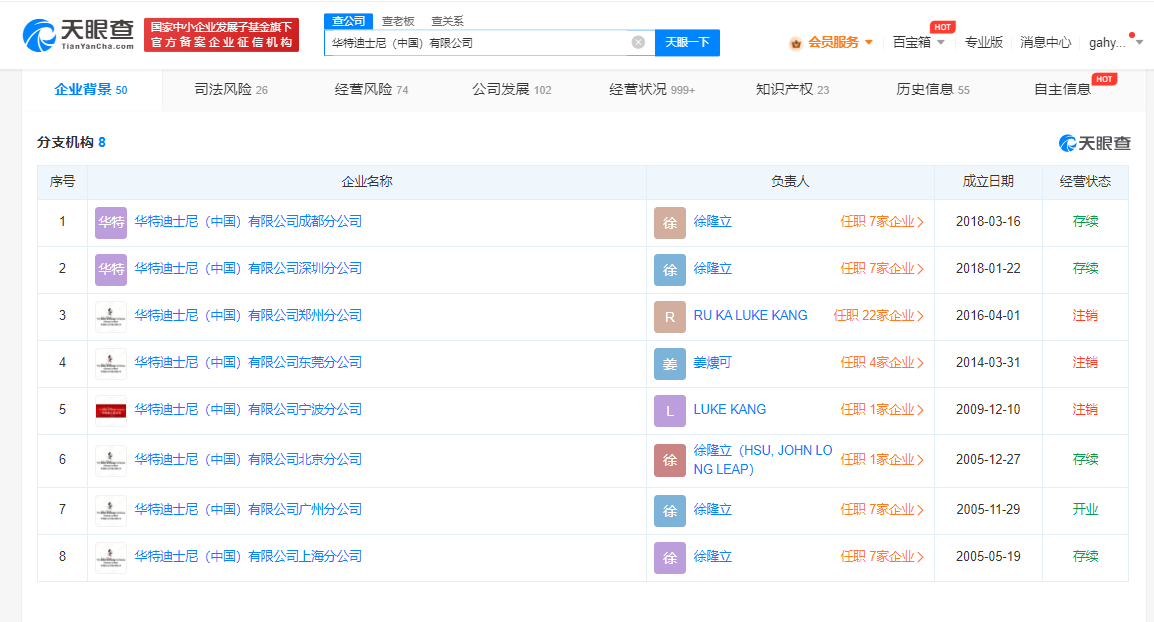Open the LUKE KANG person link

pyautogui.click(x=729, y=410)
